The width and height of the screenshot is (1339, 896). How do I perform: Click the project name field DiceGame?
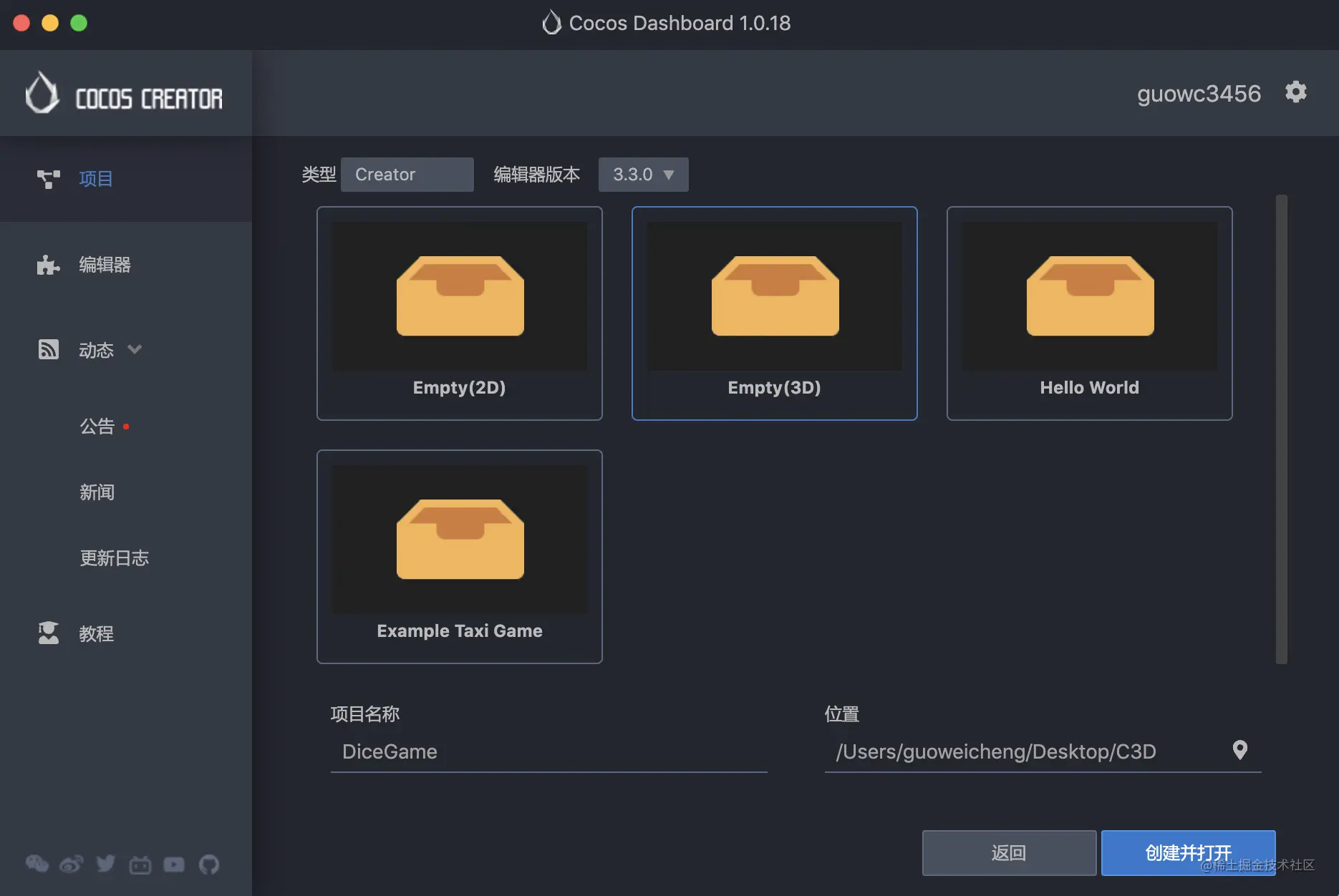click(x=549, y=751)
